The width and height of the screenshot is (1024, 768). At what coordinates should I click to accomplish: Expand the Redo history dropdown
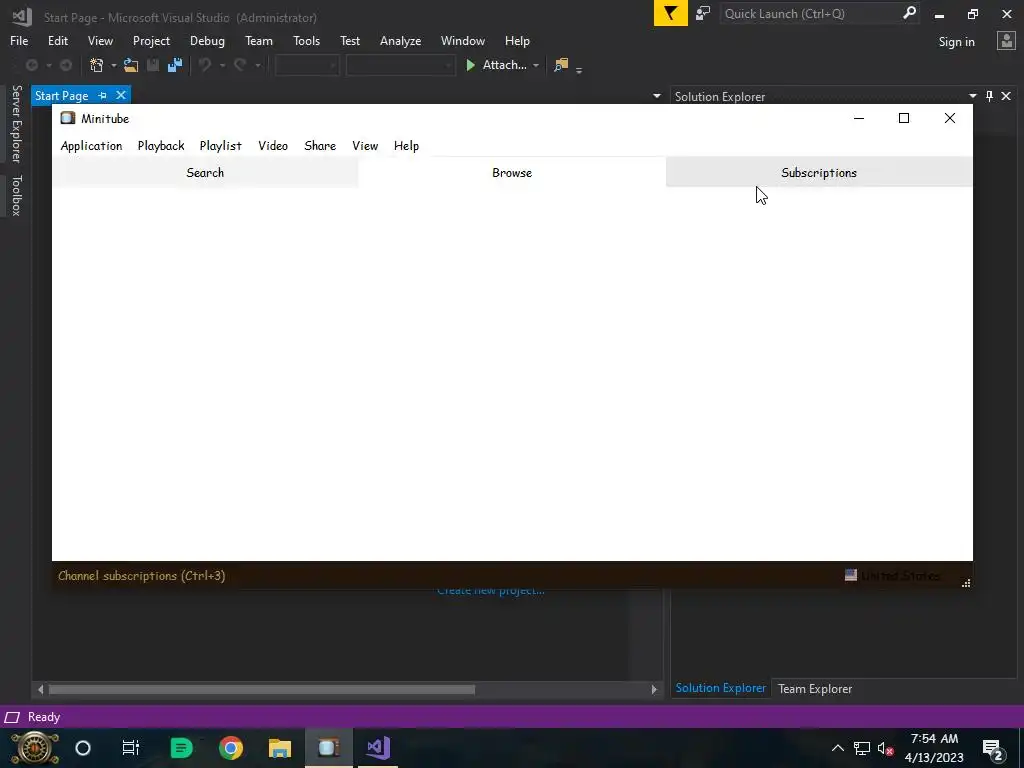coord(258,65)
